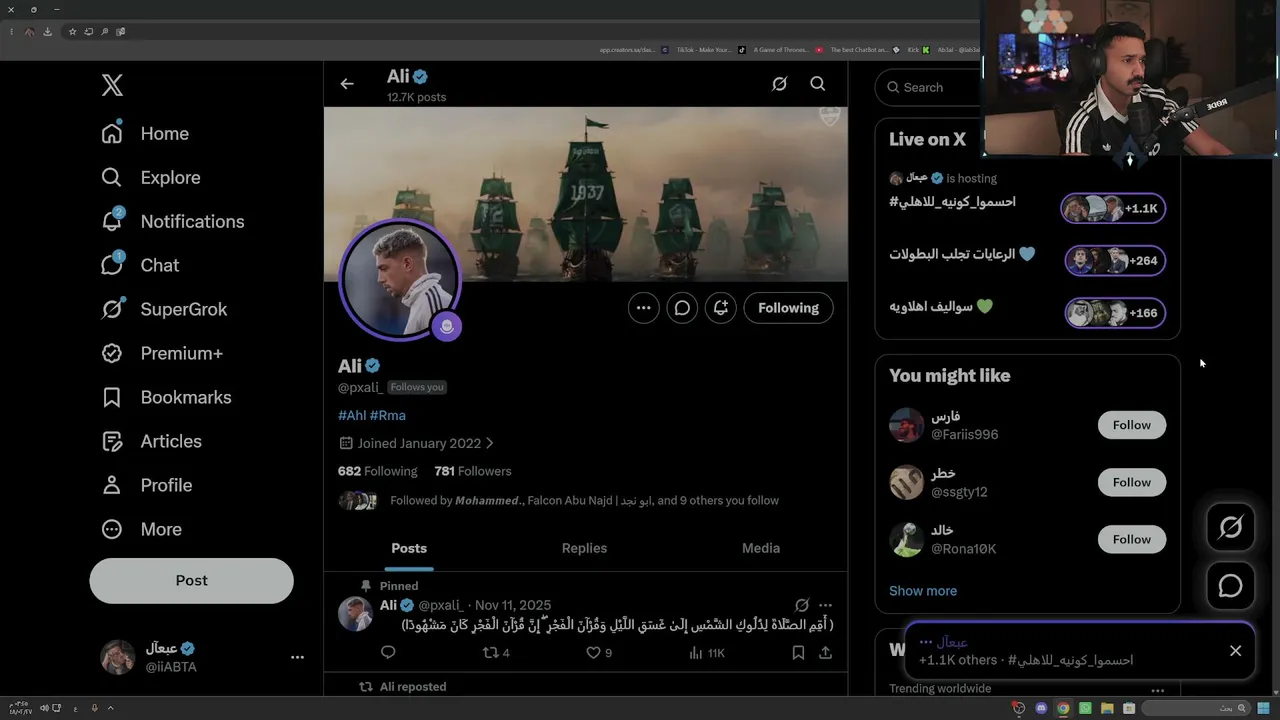This screenshot has width=1280, height=720.
Task: Follow @ssgty12
Action: pyautogui.click(x=1132, y=482)
